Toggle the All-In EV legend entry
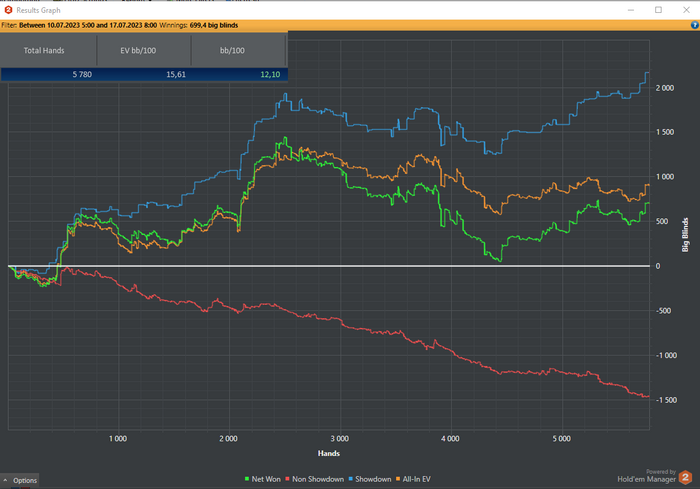This screenshot has width=700, height=489. point(413,479)
